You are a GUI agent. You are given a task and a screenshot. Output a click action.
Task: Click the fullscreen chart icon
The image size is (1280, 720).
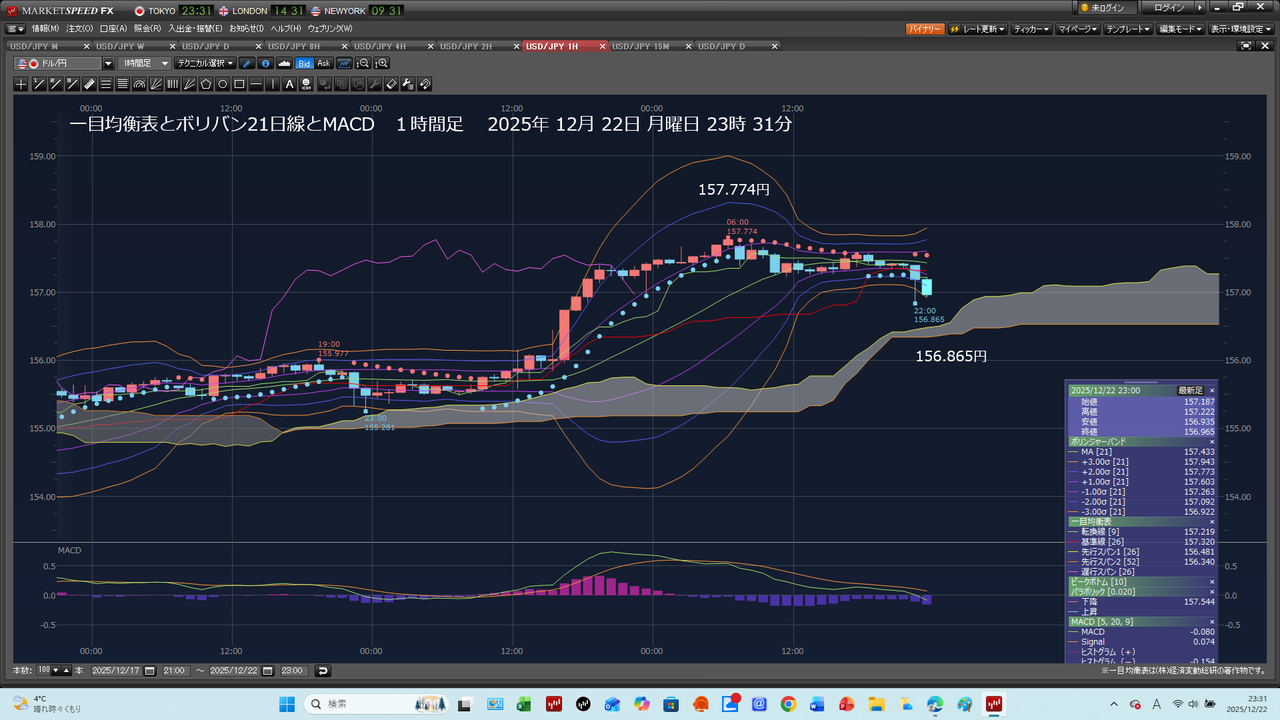tap(1247, 46)
